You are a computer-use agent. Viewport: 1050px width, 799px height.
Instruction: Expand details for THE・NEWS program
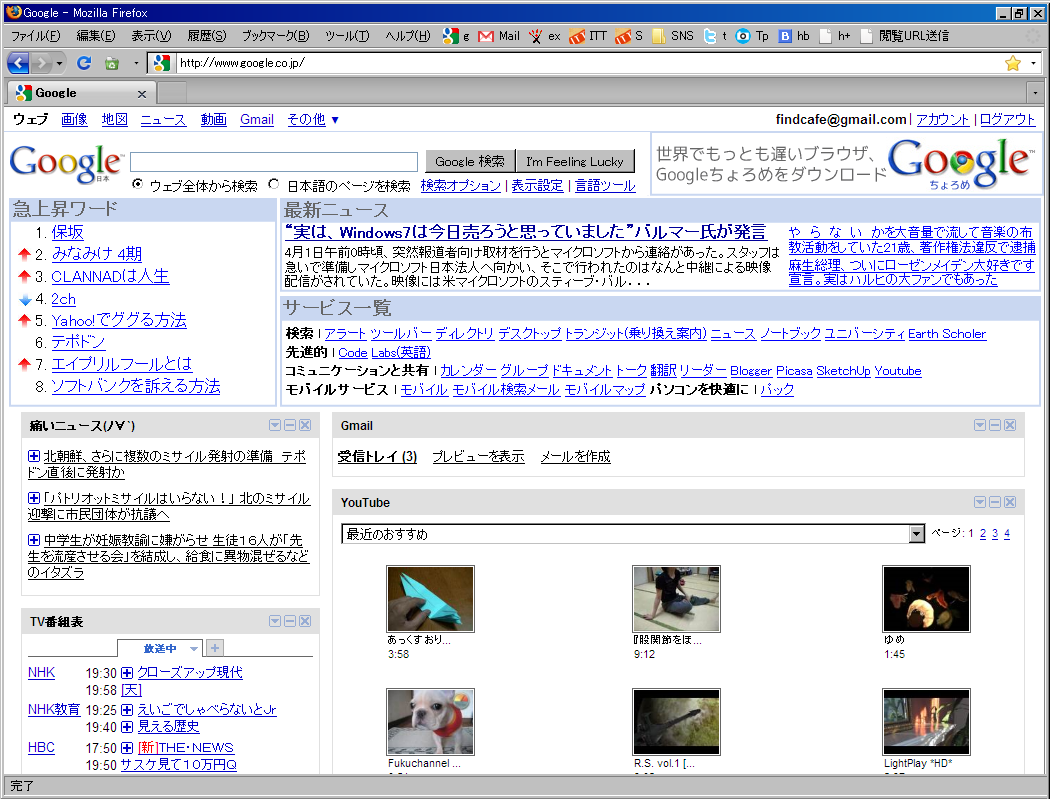click(x=127, y=748)
